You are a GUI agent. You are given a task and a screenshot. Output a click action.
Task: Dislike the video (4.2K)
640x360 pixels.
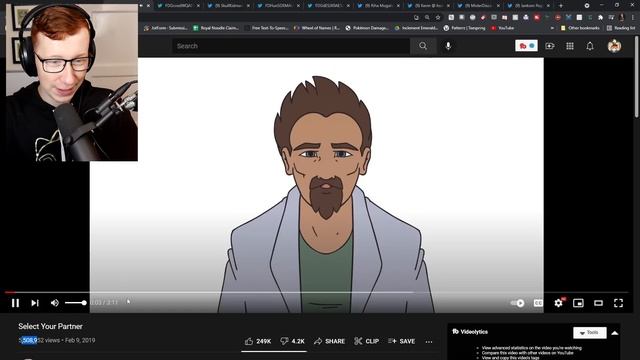pyautogui.click(x=292, y=341)
